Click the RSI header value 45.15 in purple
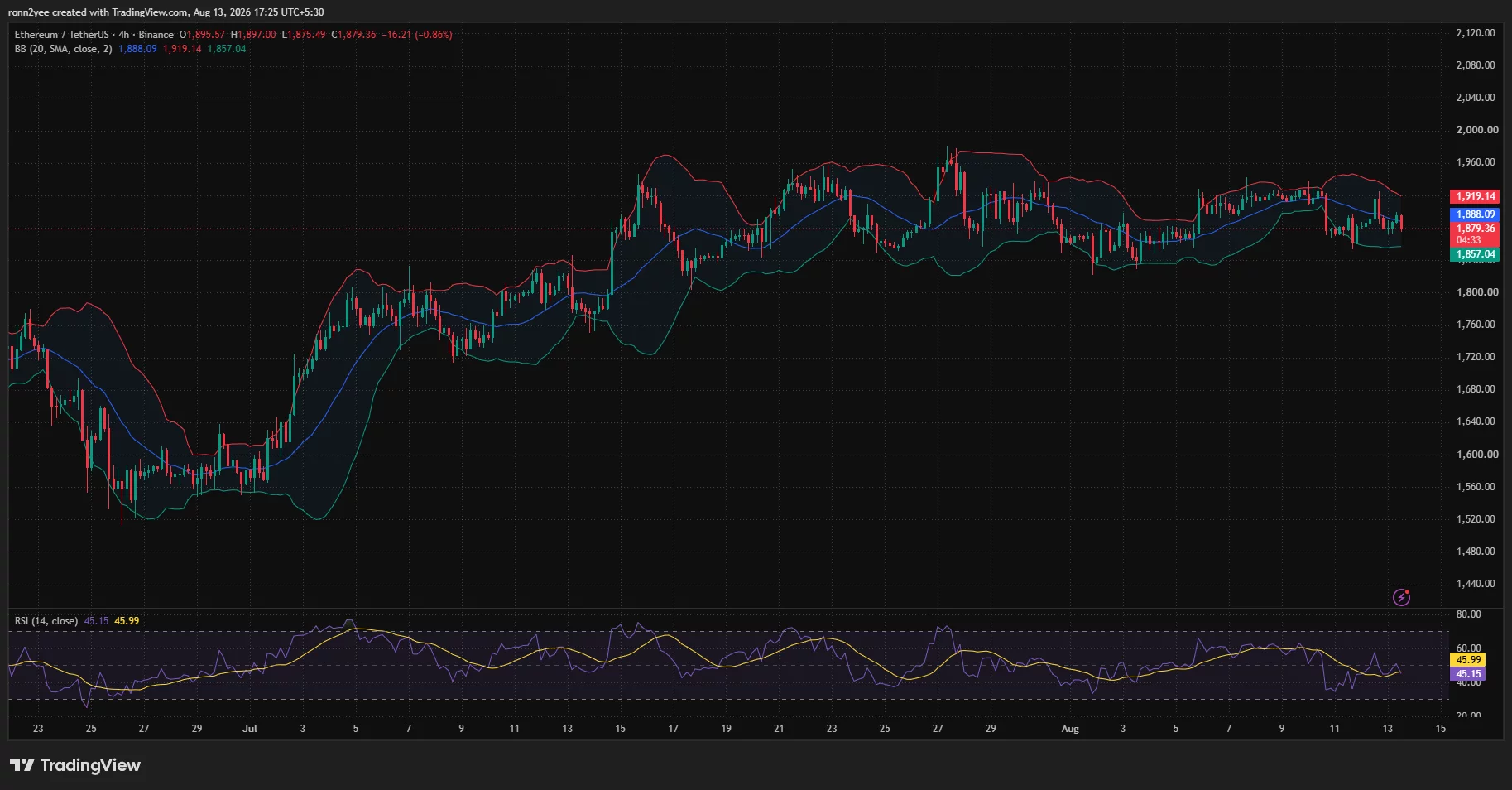 point(96,621)
